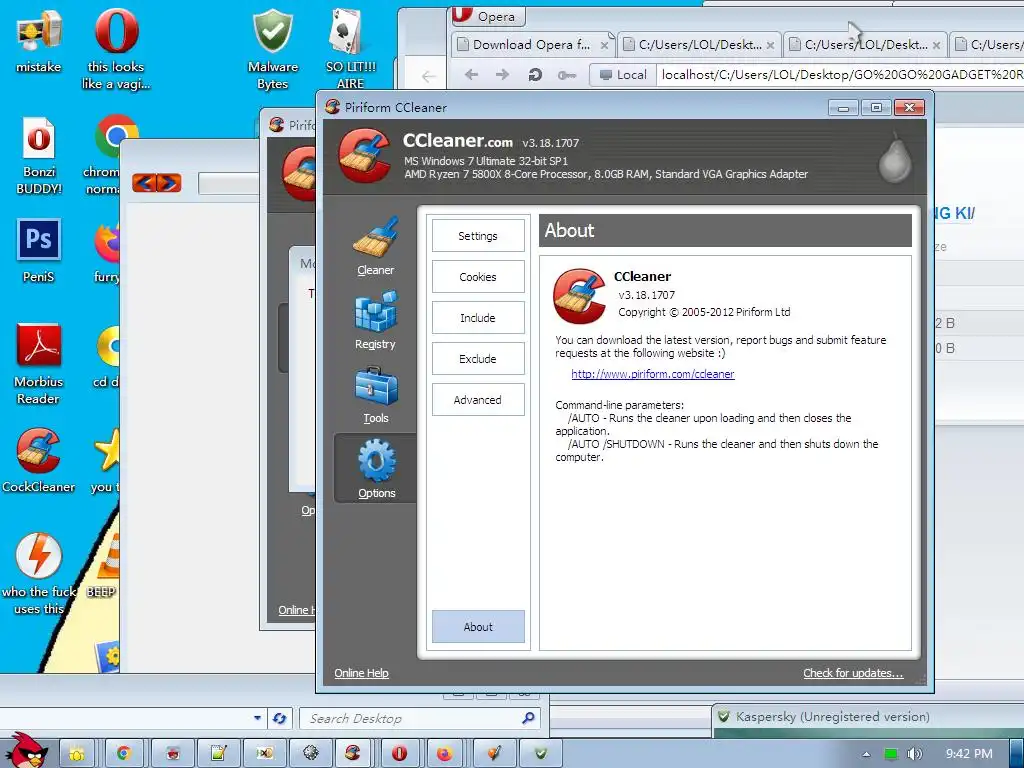Image resolution: width=1024 pixels, height=768 pixels.
Task: Open the Registry section in CCleaner
Action: [376, 321]
